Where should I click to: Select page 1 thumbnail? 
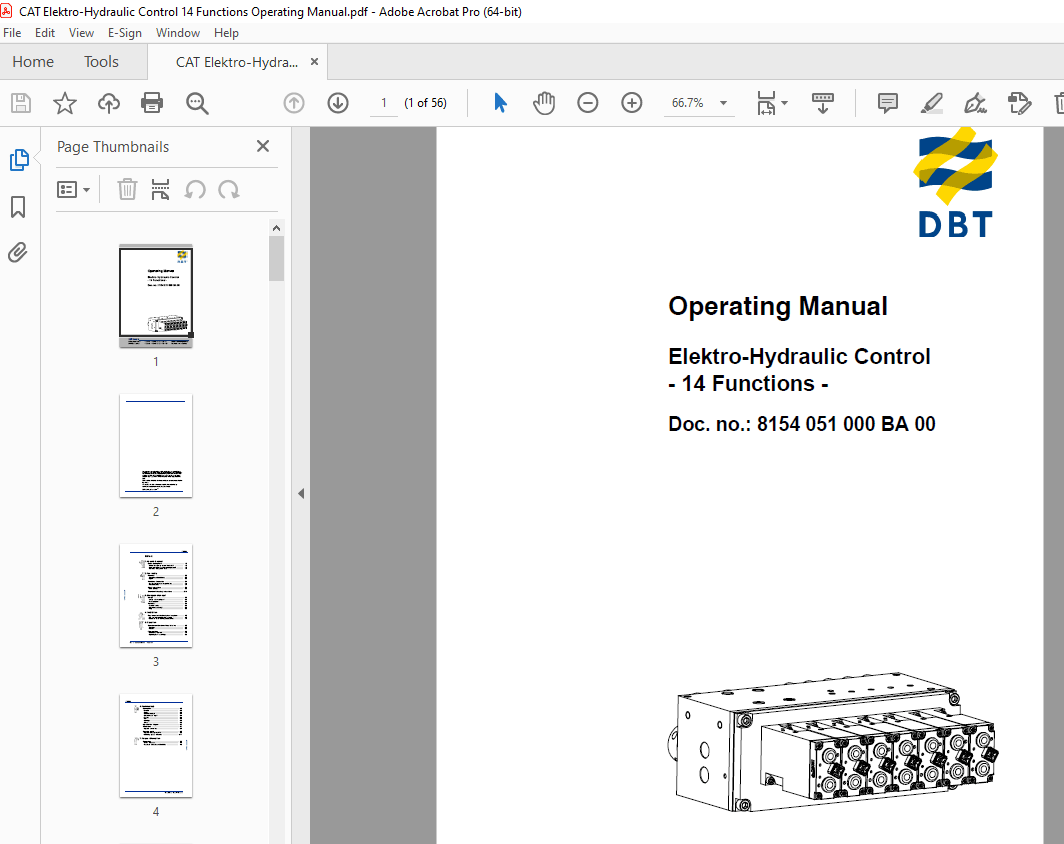coord(155,296)
